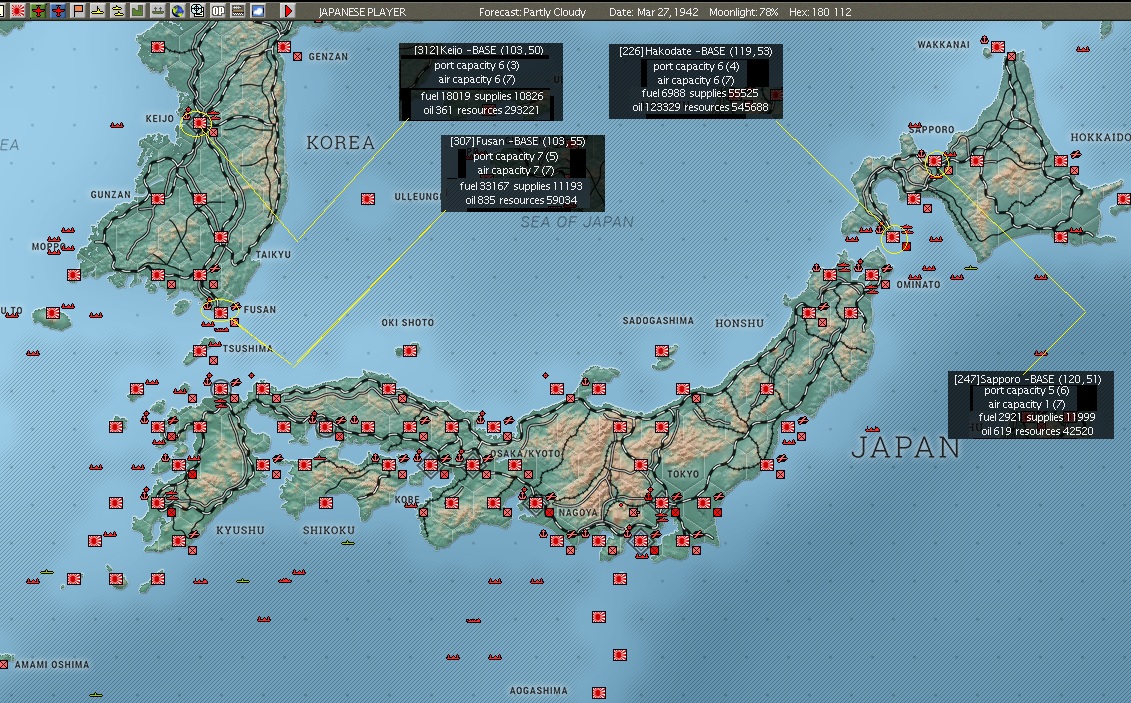The width and height of the screenshot is (1131, 703).
Task: Select the Keijo base icon
Action: pyautogui.click(x=200, y=124)
